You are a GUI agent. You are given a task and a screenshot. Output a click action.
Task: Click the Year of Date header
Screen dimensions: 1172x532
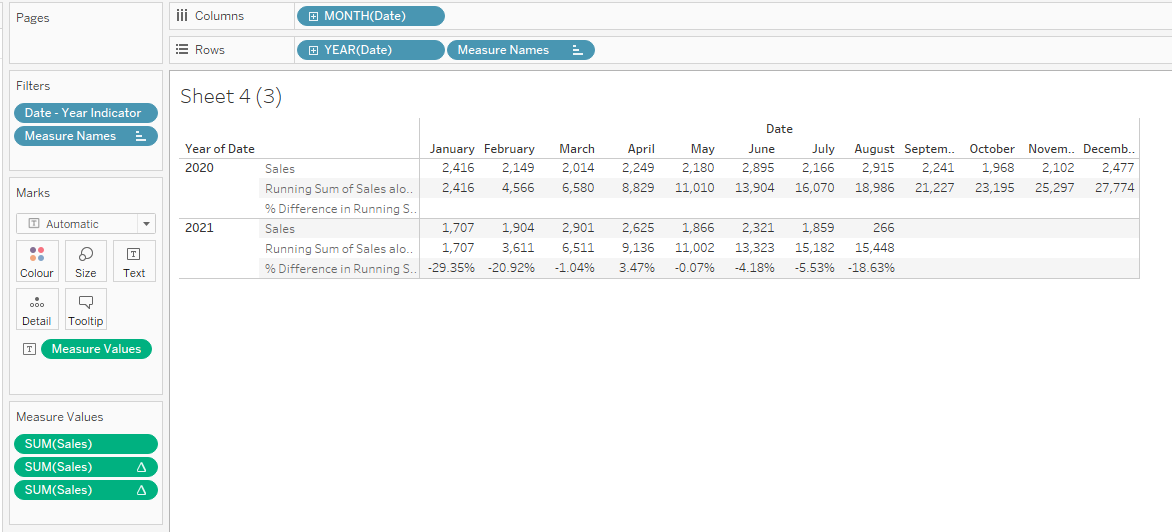click(220, 149)
